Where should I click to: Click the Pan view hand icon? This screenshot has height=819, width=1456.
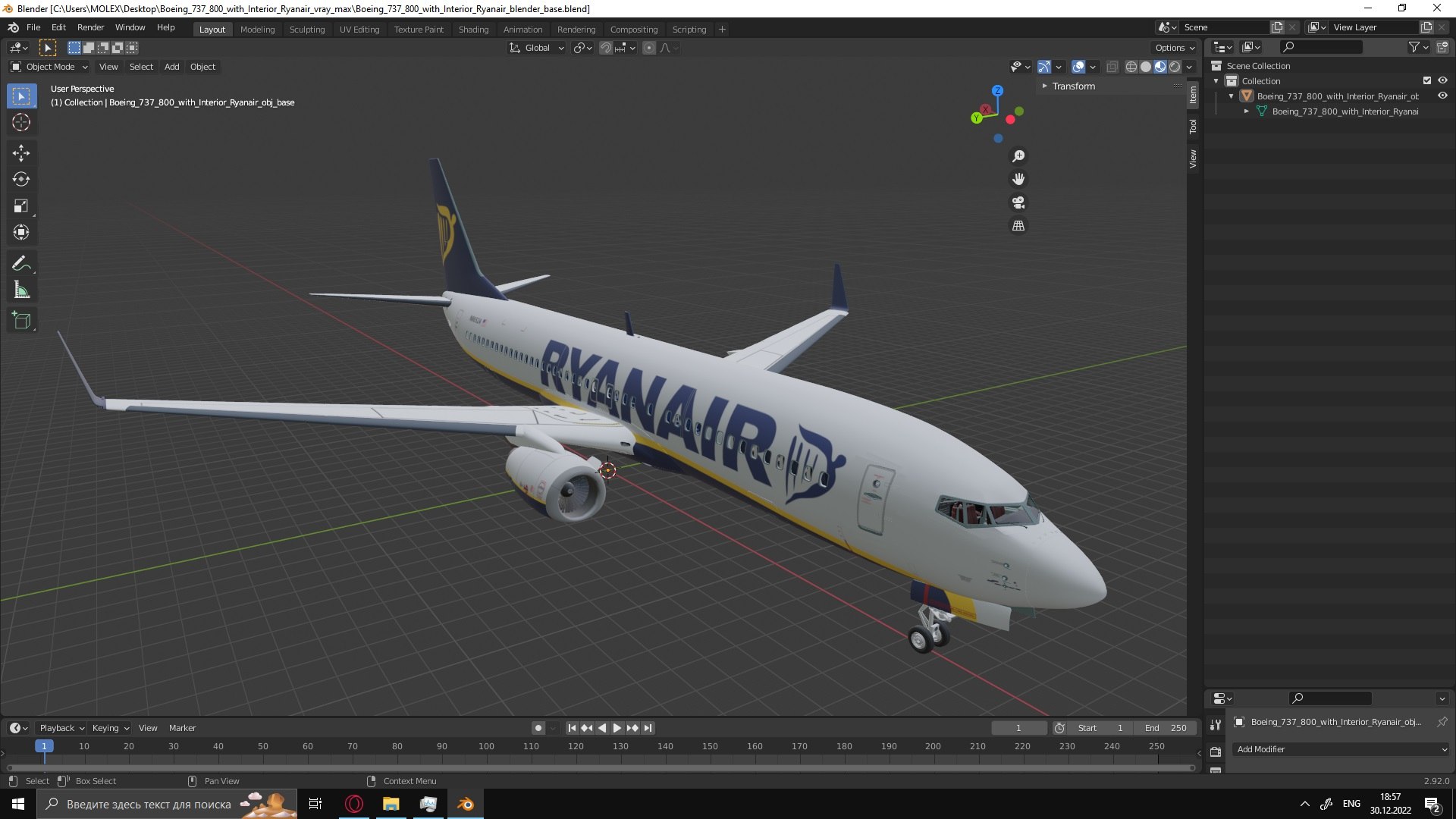(1018, 179)
